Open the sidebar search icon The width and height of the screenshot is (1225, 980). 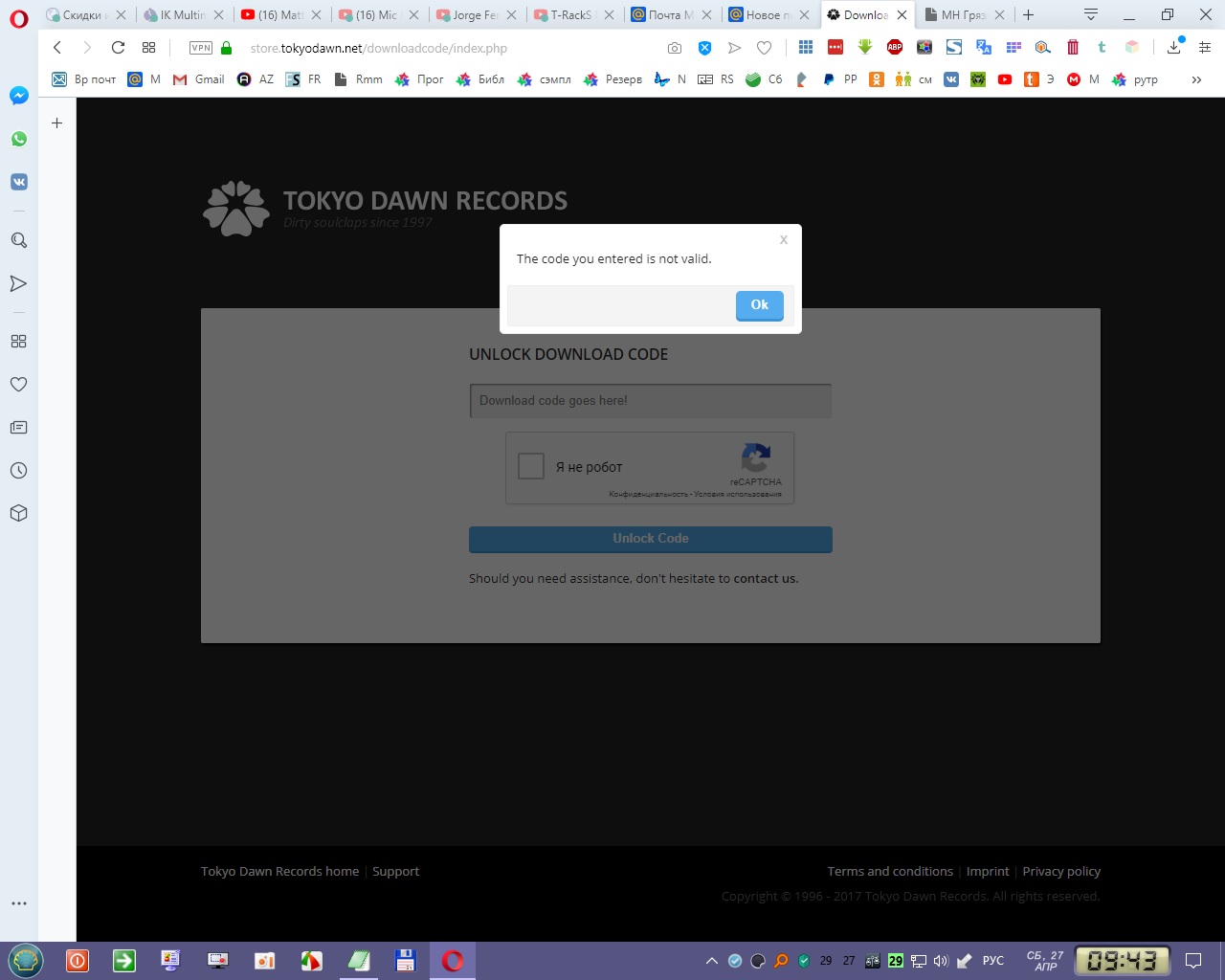point(18,240)
